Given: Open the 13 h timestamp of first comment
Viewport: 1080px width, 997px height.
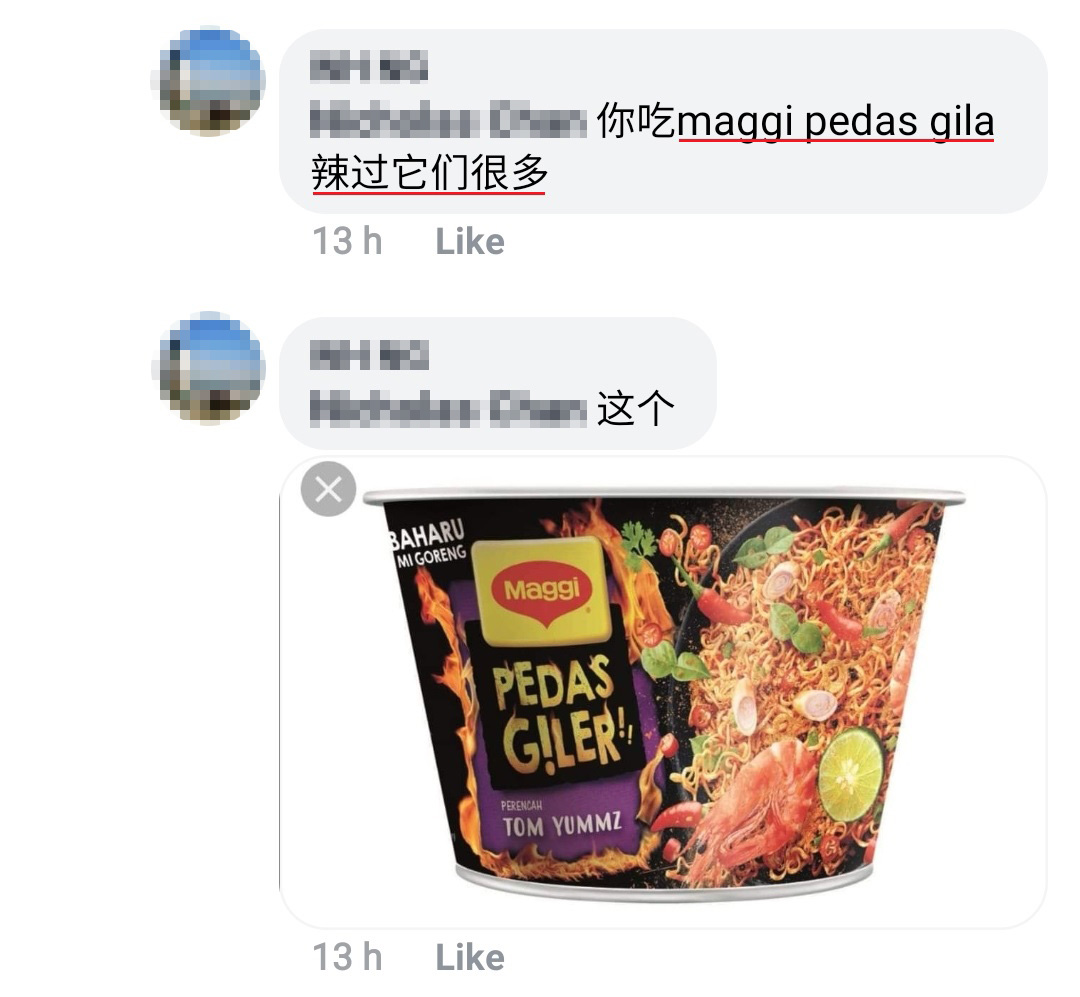Looking at the screenshot, I should [x=347, y=242].
